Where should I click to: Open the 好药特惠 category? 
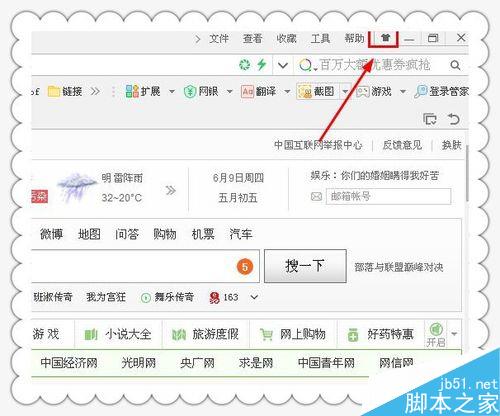coord(380,334)
